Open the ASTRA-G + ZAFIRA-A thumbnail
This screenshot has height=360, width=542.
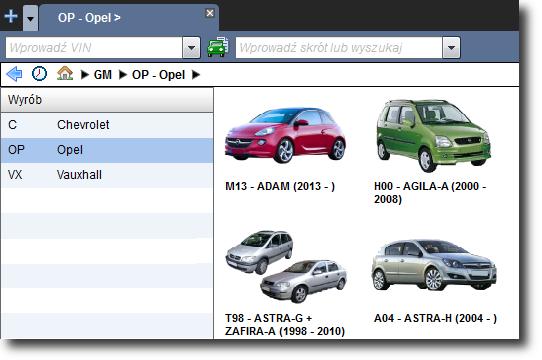[x=286, y=266]
